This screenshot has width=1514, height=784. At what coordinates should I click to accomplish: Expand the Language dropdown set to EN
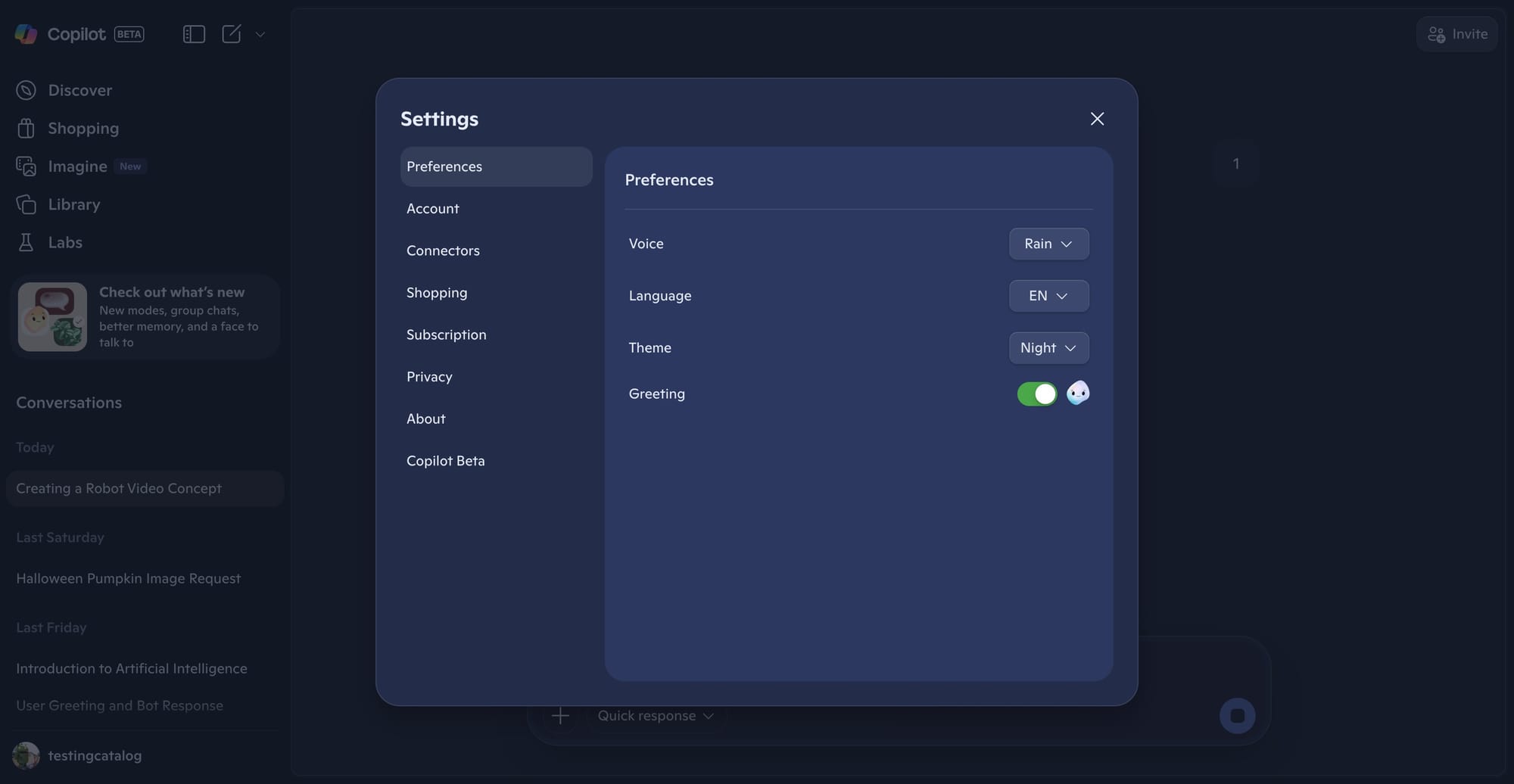[x=1048, y=296]
